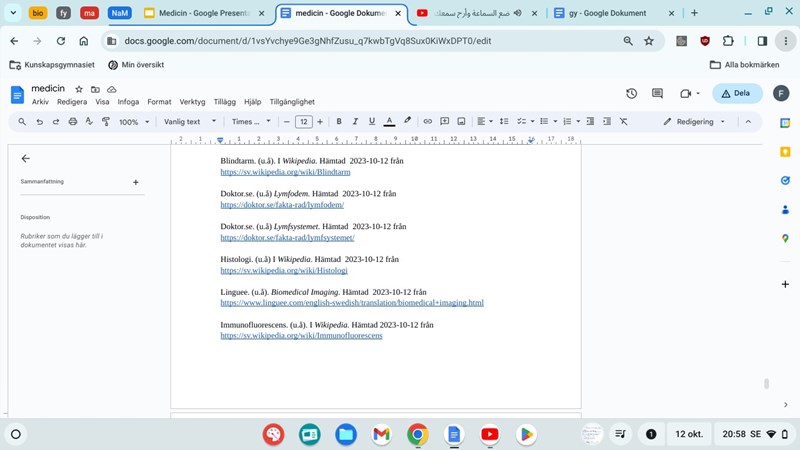This screenshot has height=450, width=800.
Task: Click the undo arrow icon
Action: click(39, 122)
